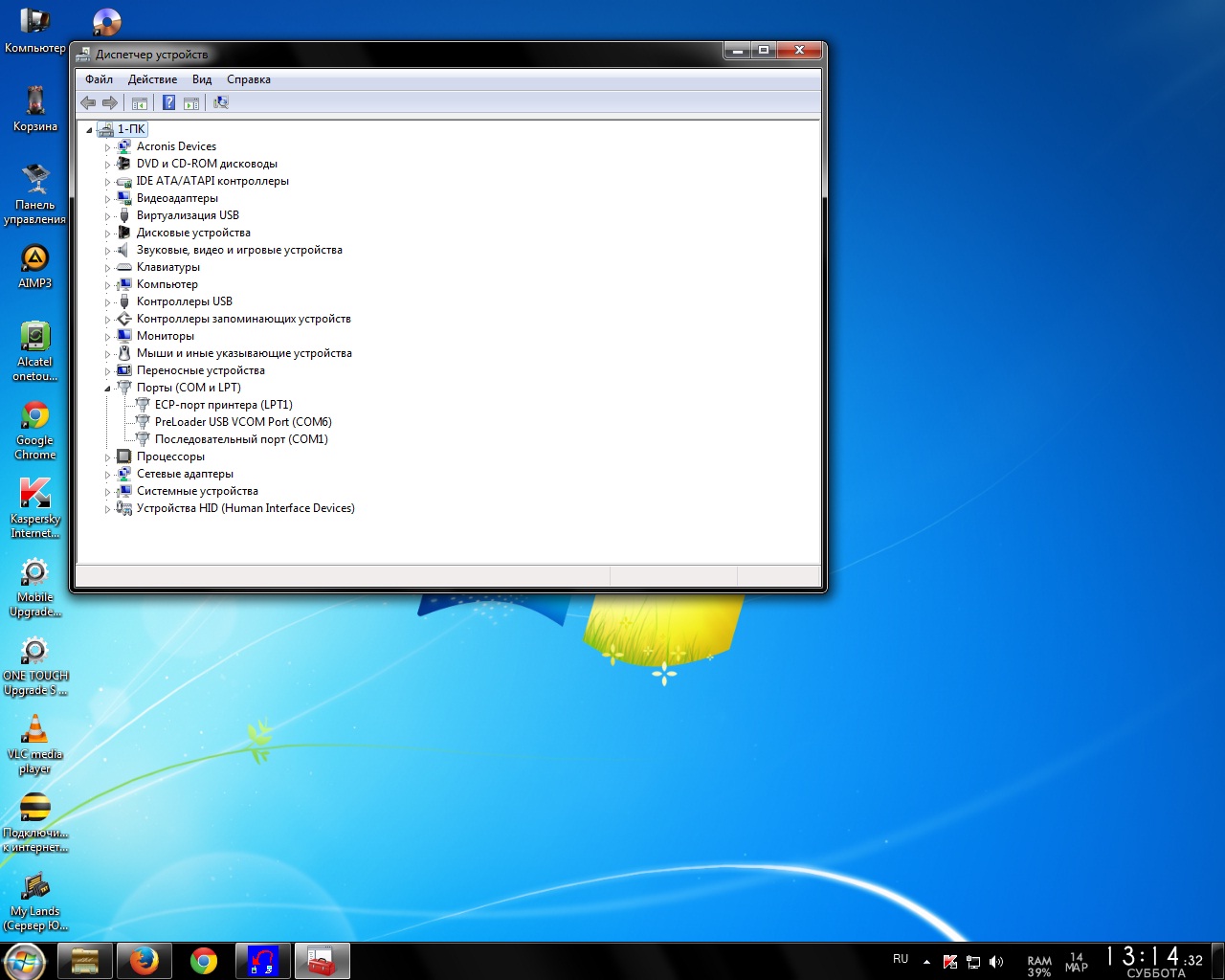Image resolution: width=1225 pixels, height=980 pixels.
Task: Expand the Клавиатуры category
Action: (107, 268)
